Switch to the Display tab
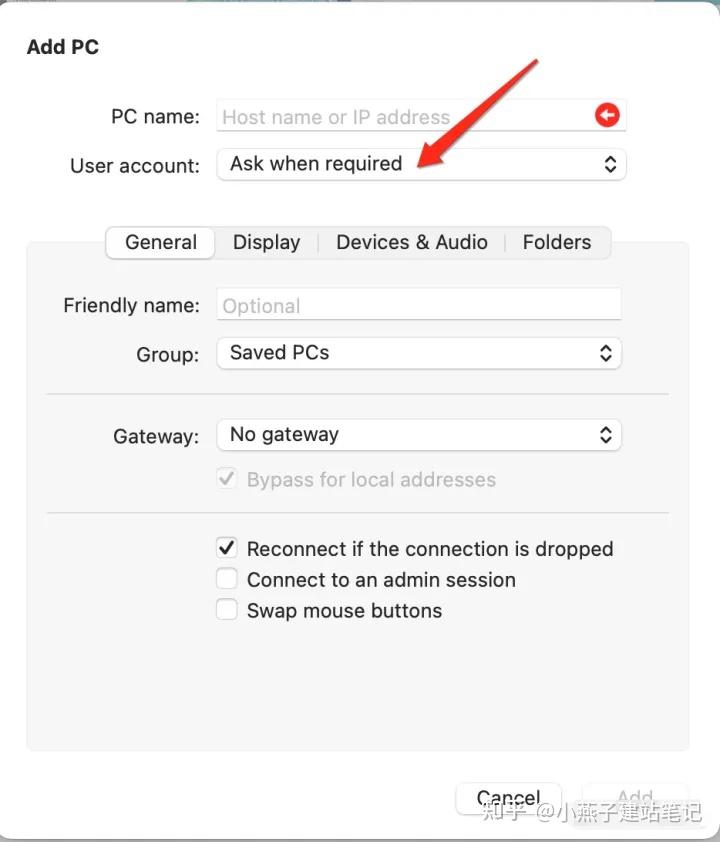Screen dimensions: 720x842 (266, 242)
